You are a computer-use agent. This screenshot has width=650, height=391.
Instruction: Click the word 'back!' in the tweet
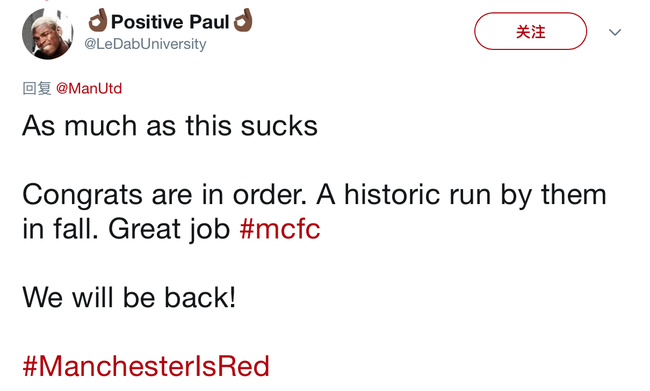click(x=200, y=297)
